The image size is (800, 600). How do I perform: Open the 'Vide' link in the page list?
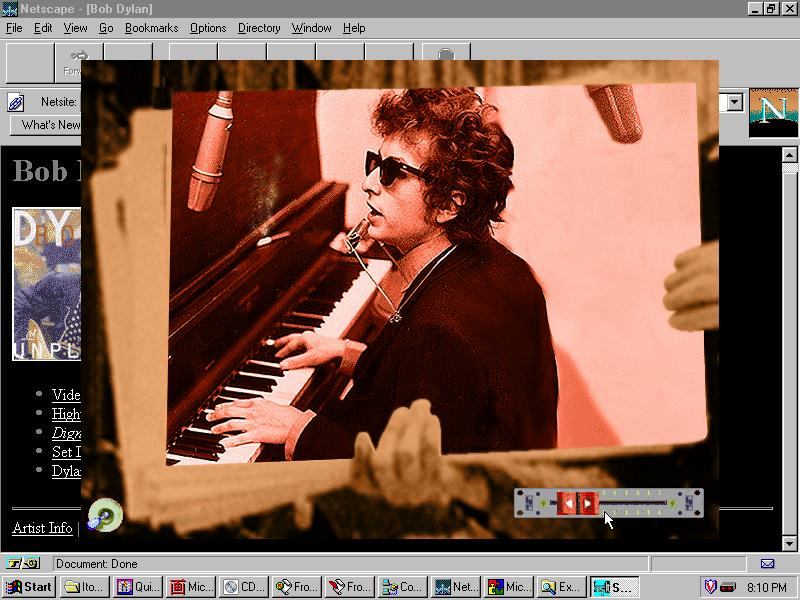(x=66, y=394)
